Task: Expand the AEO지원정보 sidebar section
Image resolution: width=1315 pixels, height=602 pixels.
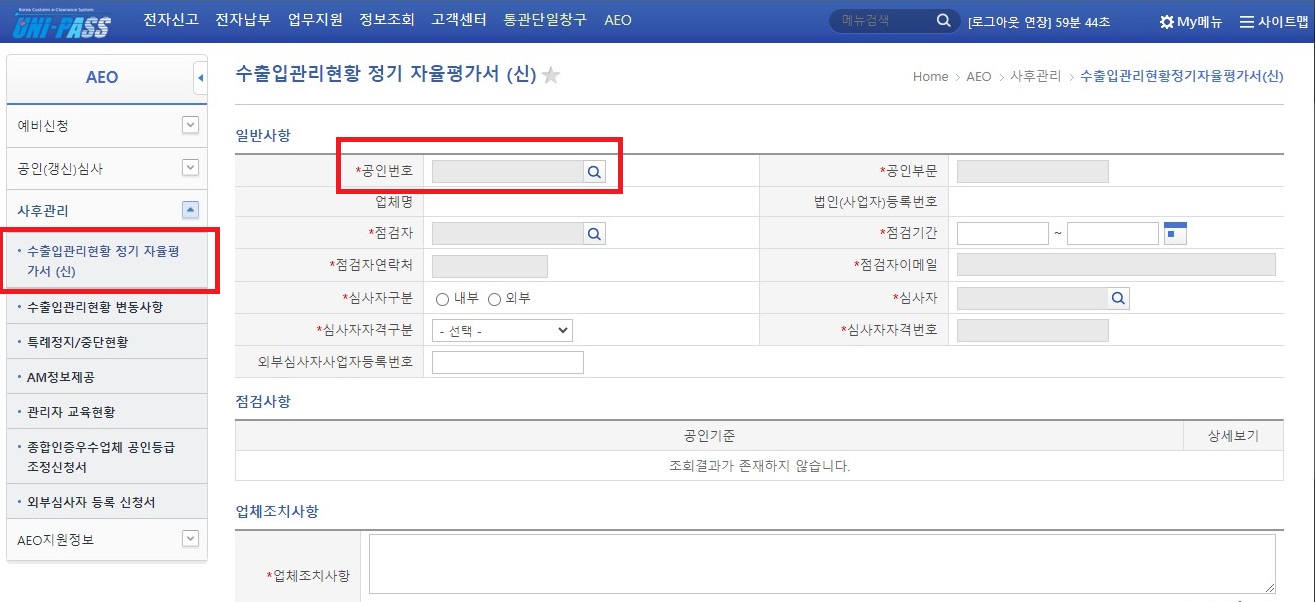Action: (x=190, y=539)
